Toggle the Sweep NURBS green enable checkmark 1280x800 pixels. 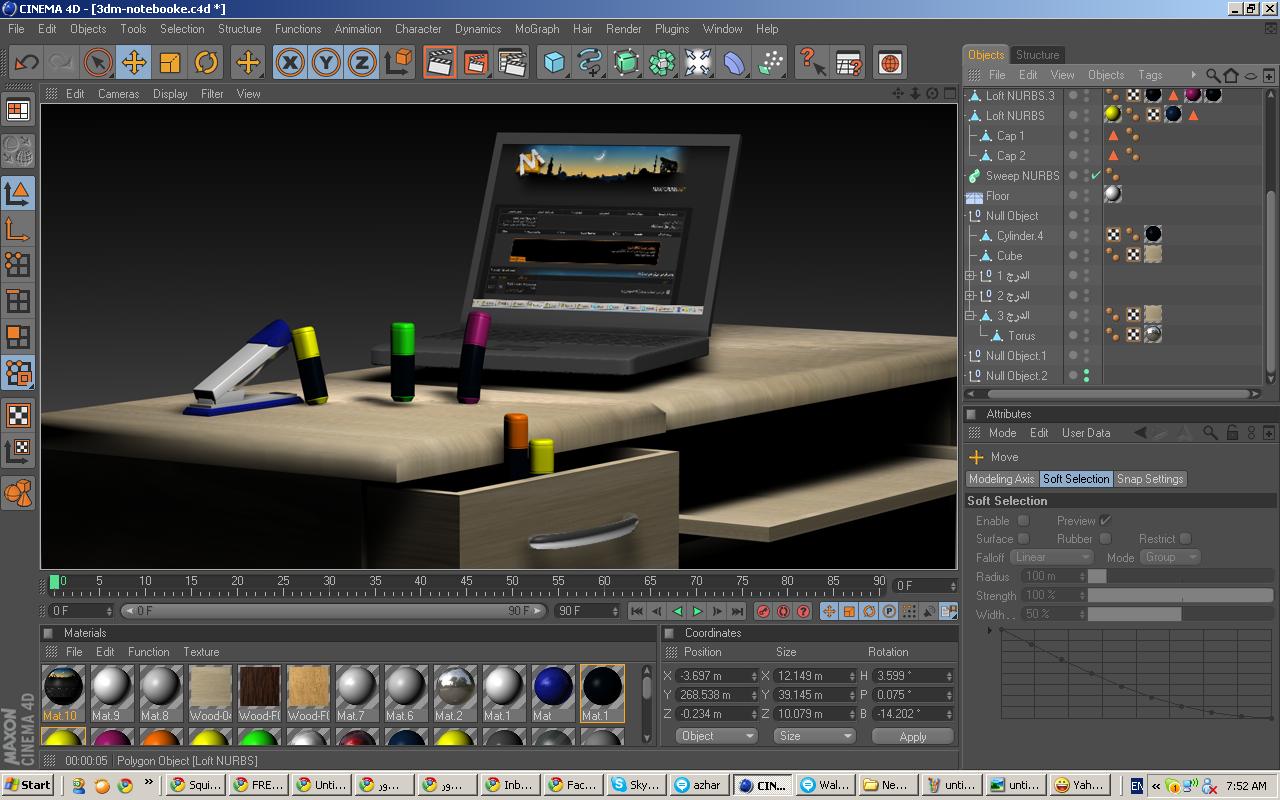(1096, 176)
